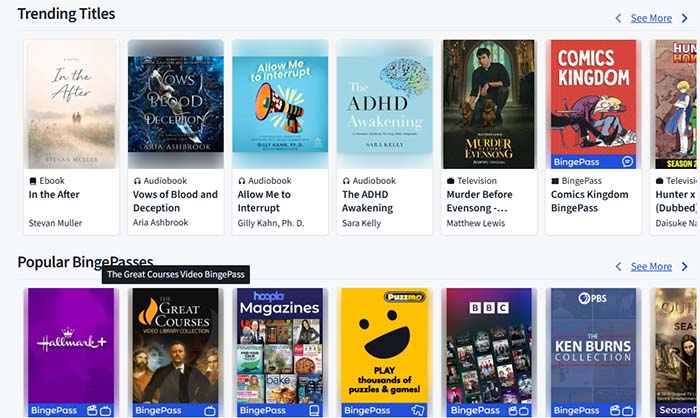Screen dimensions: 700x418
Task: Click author name Stevan Muller
Action: pos(55,223)
